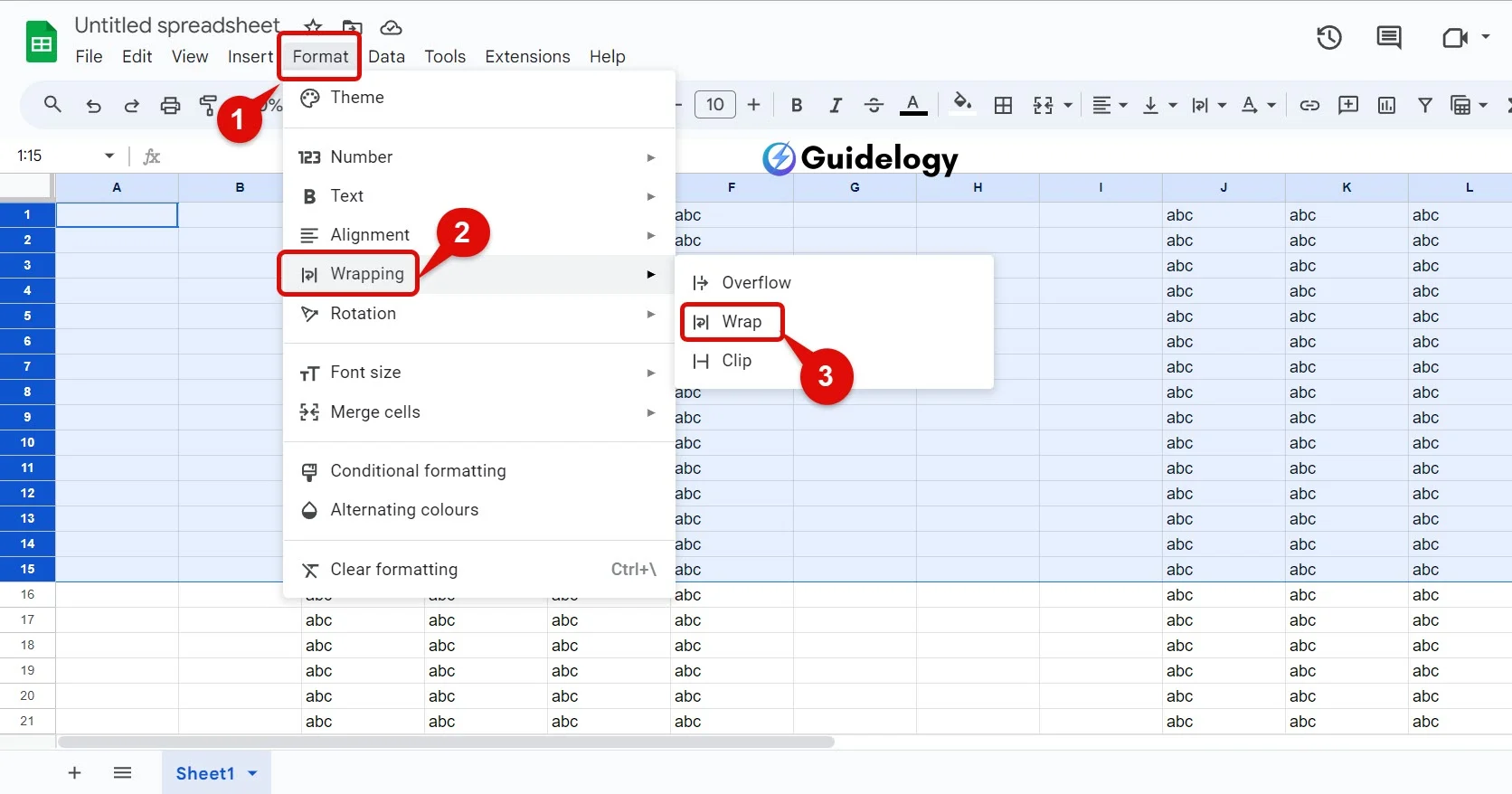Select Clear formatting
Screen dimensions: 1512x794
[479, 570]
